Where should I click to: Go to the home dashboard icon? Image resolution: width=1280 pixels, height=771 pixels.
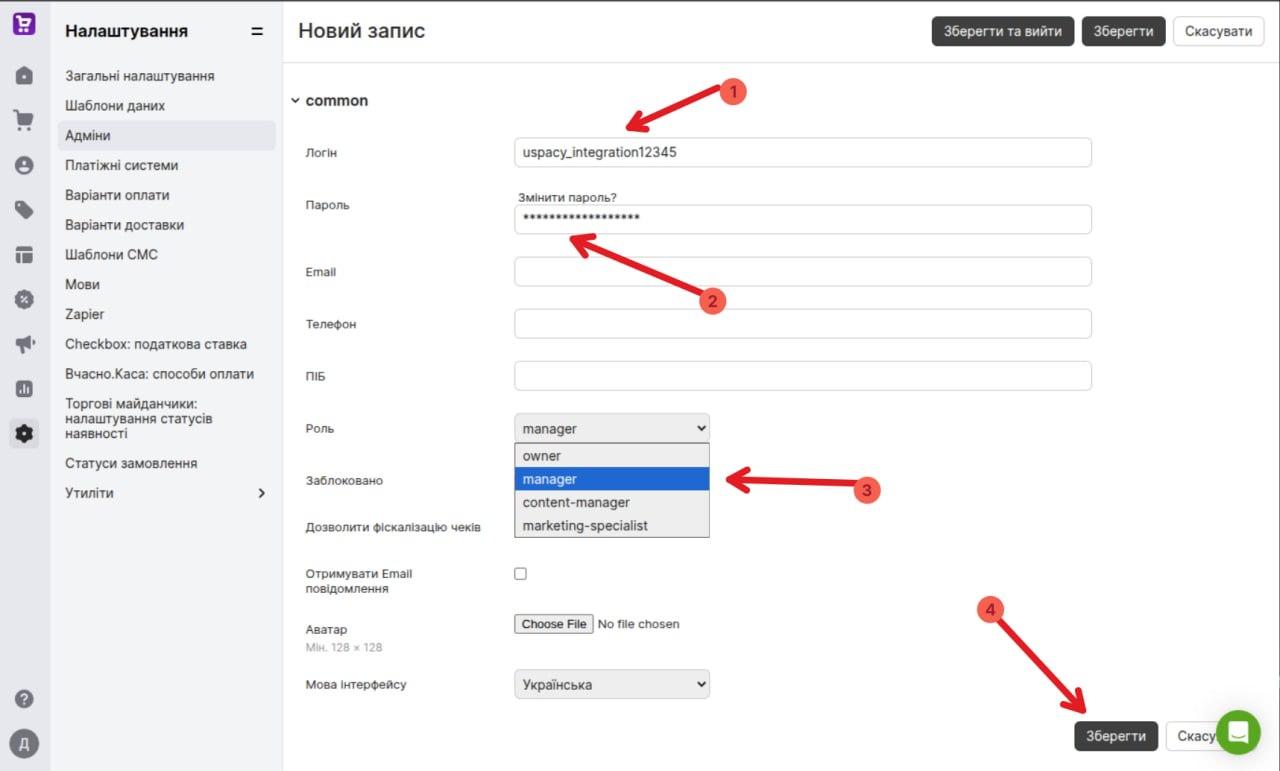[24, 76]
